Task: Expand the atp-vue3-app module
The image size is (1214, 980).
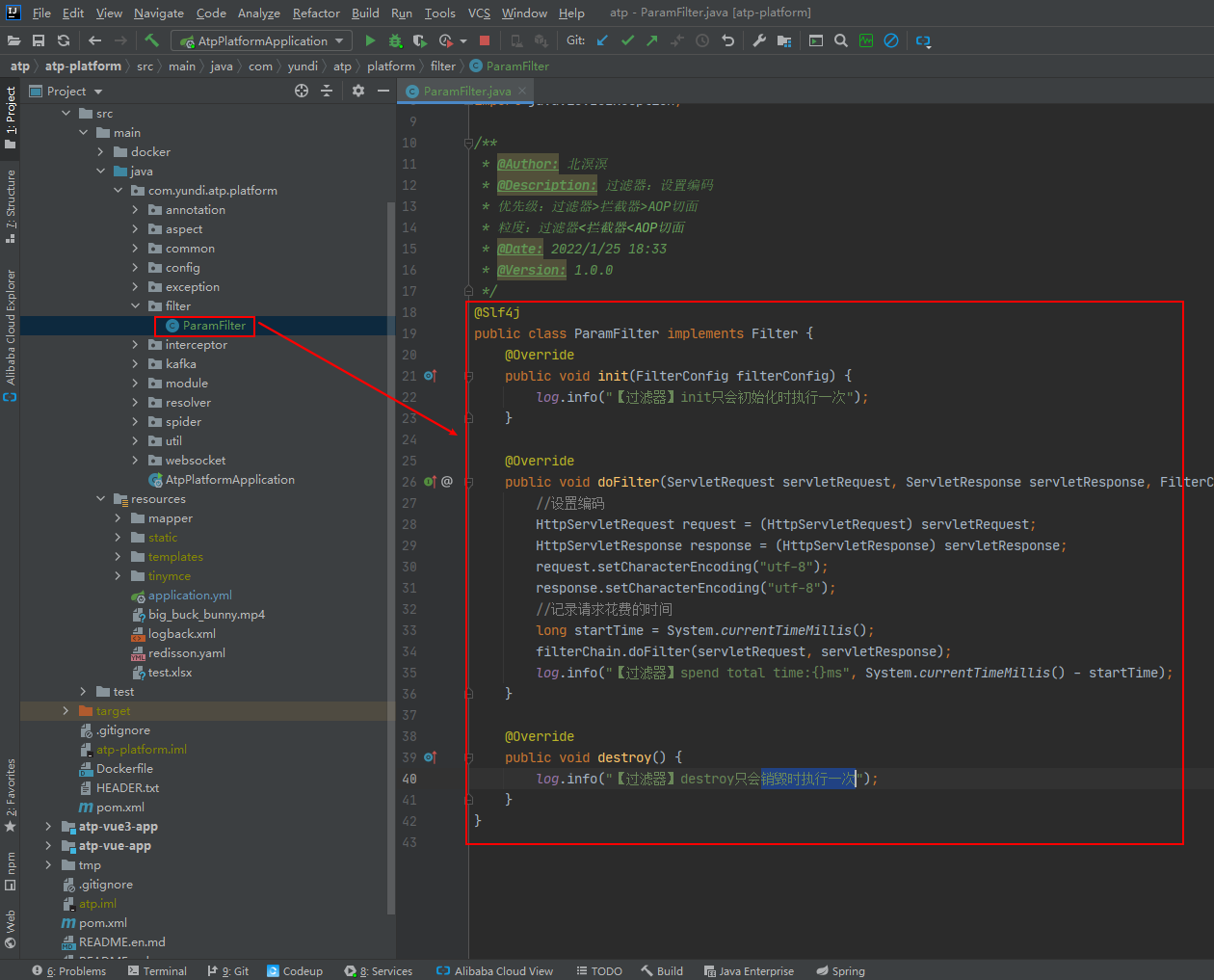Action: tap(48, 827)
